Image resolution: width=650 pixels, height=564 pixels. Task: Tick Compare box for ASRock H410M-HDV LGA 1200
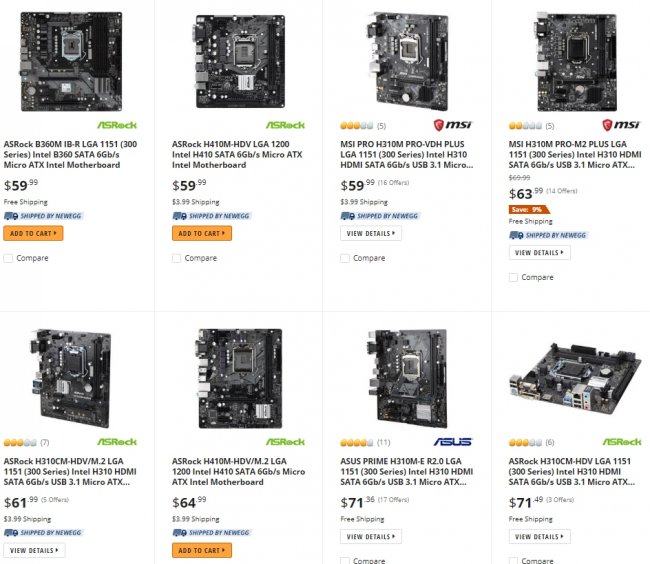pyautogui.click(x=177, y=258)
